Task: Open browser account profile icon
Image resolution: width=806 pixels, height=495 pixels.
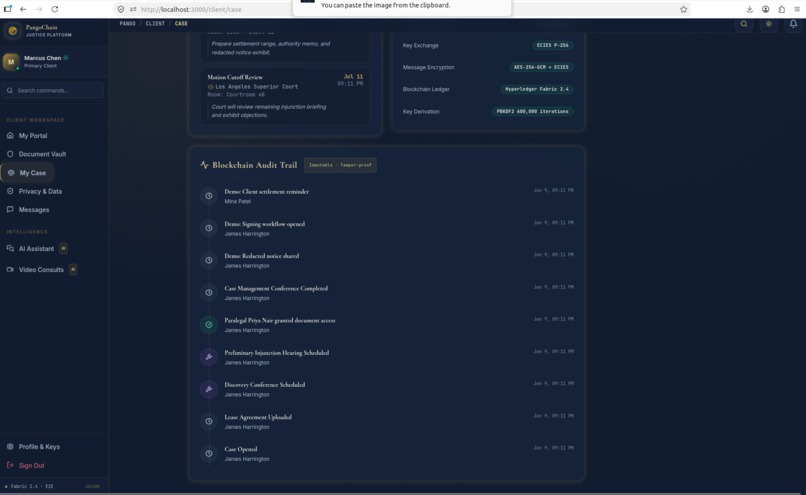Action: [x=765, y=9]
